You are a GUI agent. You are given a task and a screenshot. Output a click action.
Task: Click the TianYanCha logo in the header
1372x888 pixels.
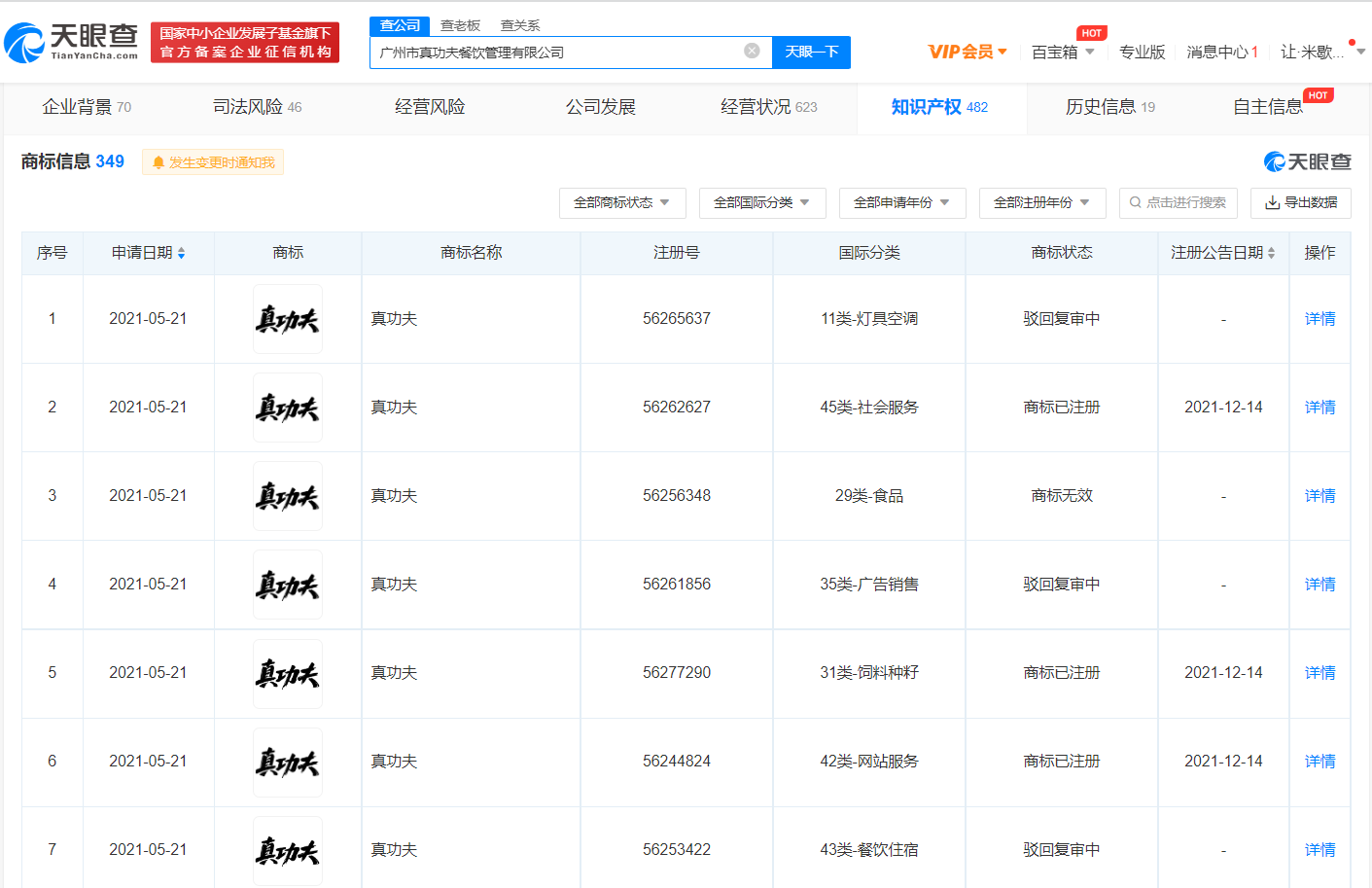[71, 43]
